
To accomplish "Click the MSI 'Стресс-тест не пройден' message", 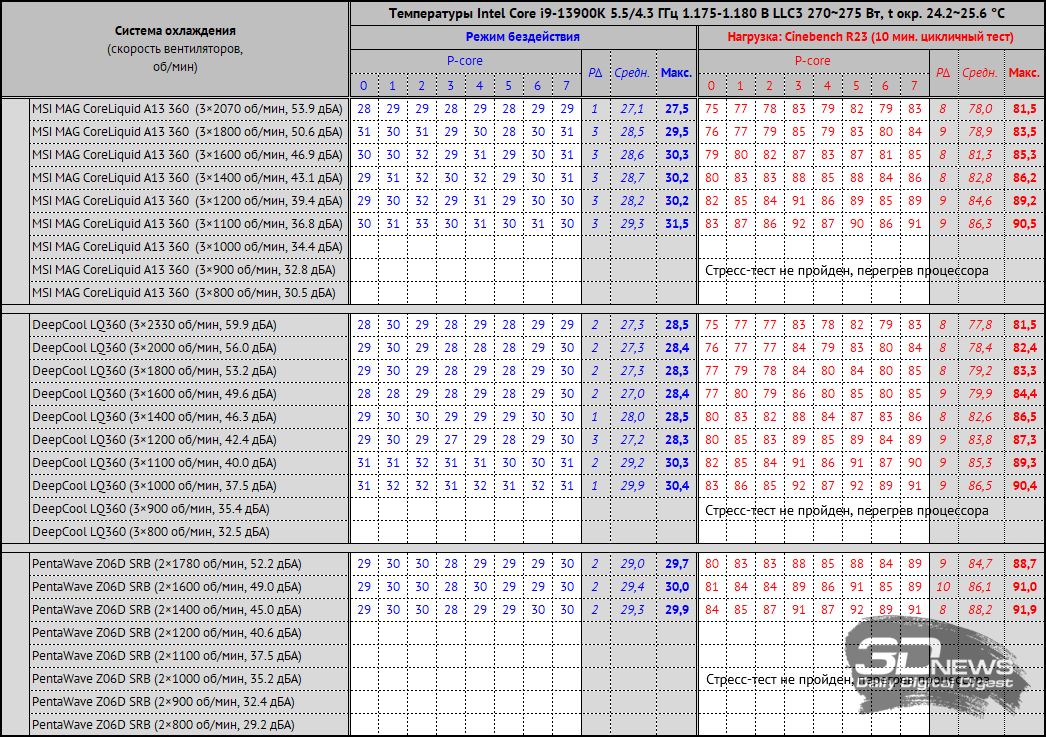I will tap(847, 270).
